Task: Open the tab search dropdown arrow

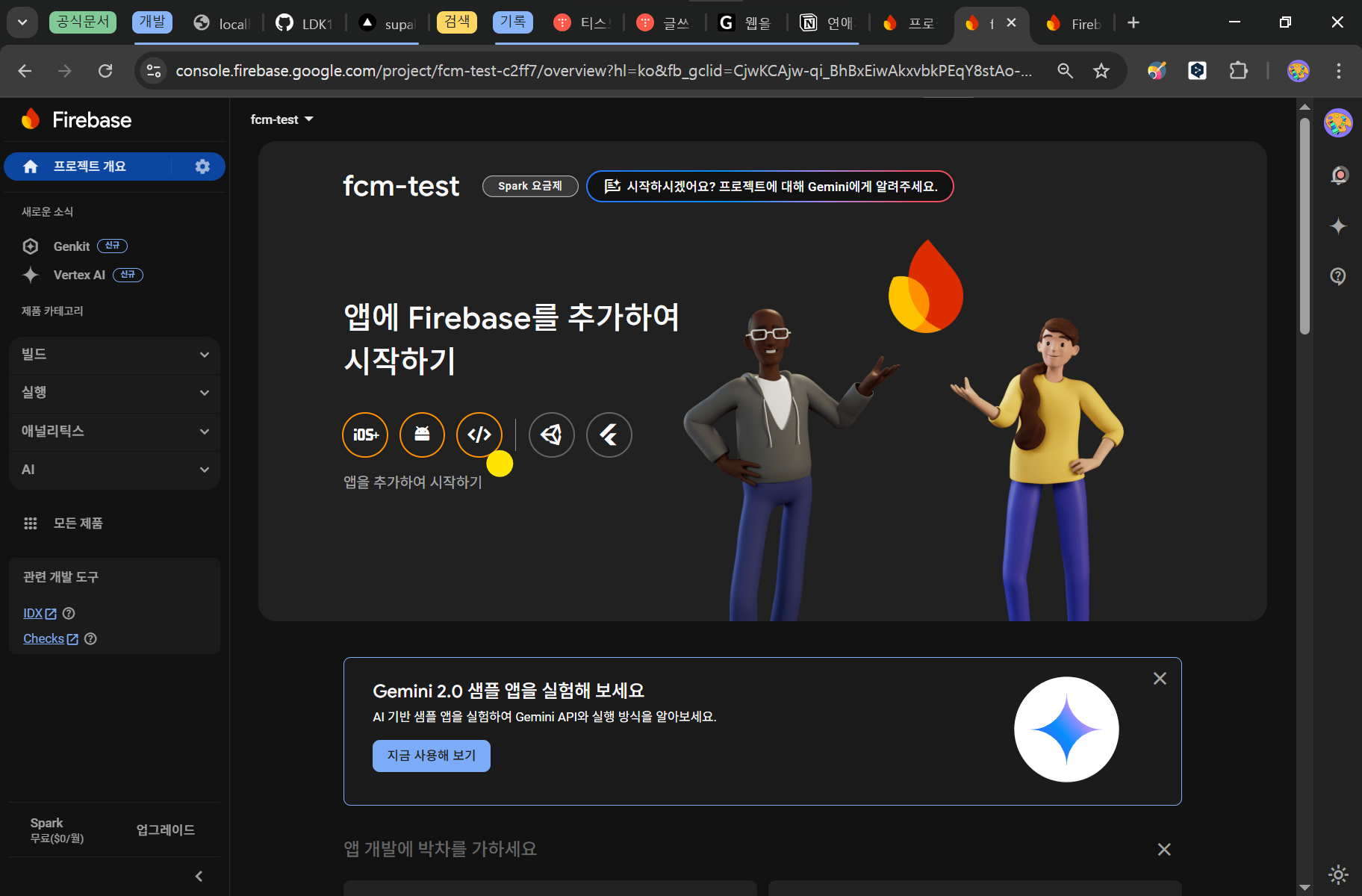Action: [x=22, y=22]
